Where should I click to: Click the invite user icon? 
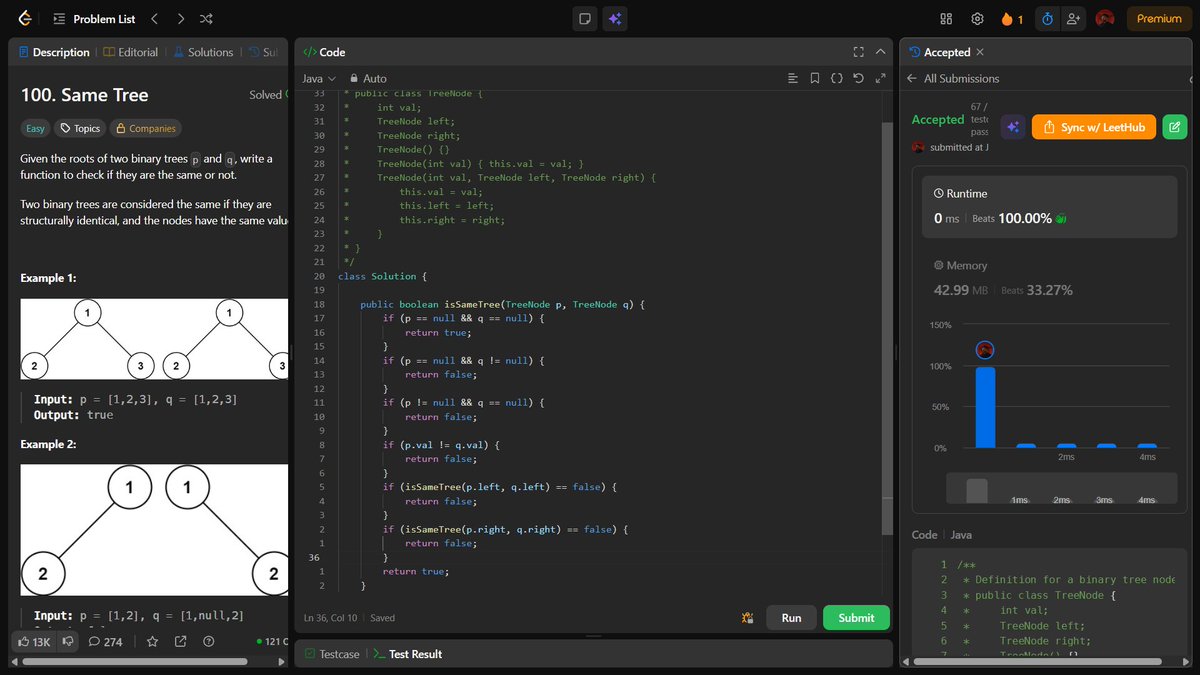[1074, 18]
